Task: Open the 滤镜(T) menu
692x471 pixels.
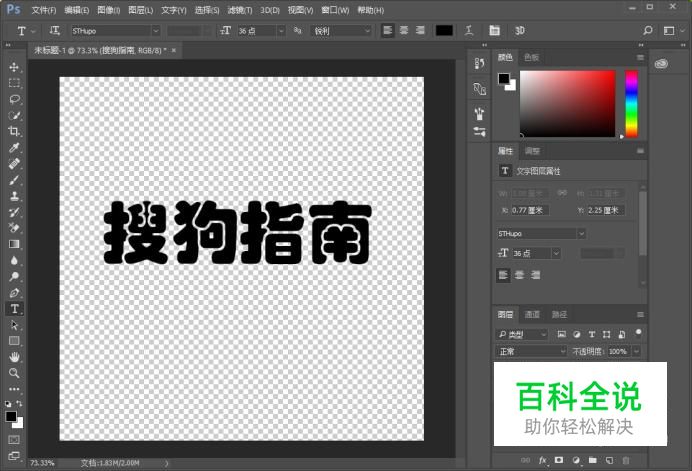Action: click(x=240, y=10)
